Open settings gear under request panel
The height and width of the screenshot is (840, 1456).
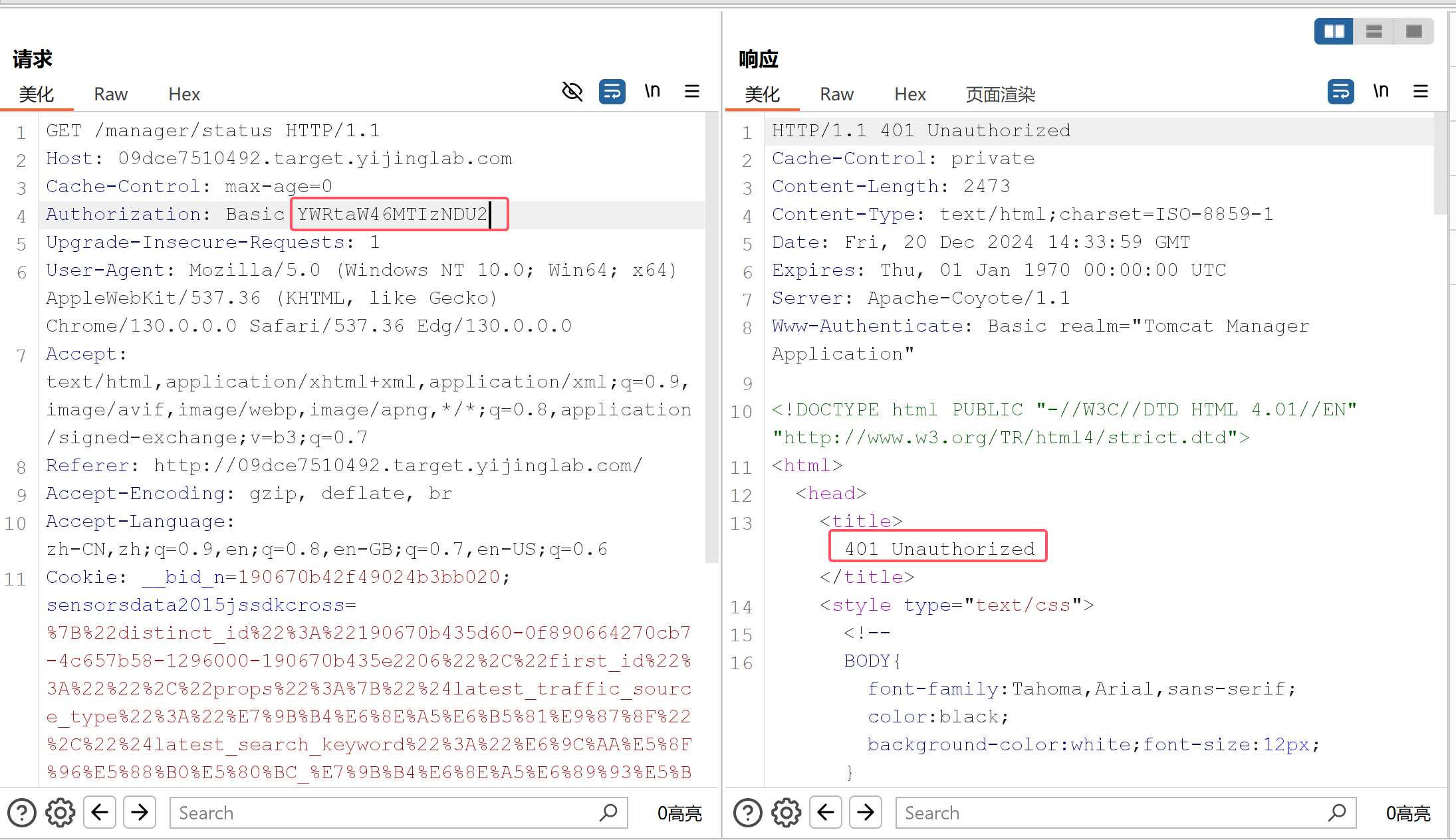[x=61, y=813]
